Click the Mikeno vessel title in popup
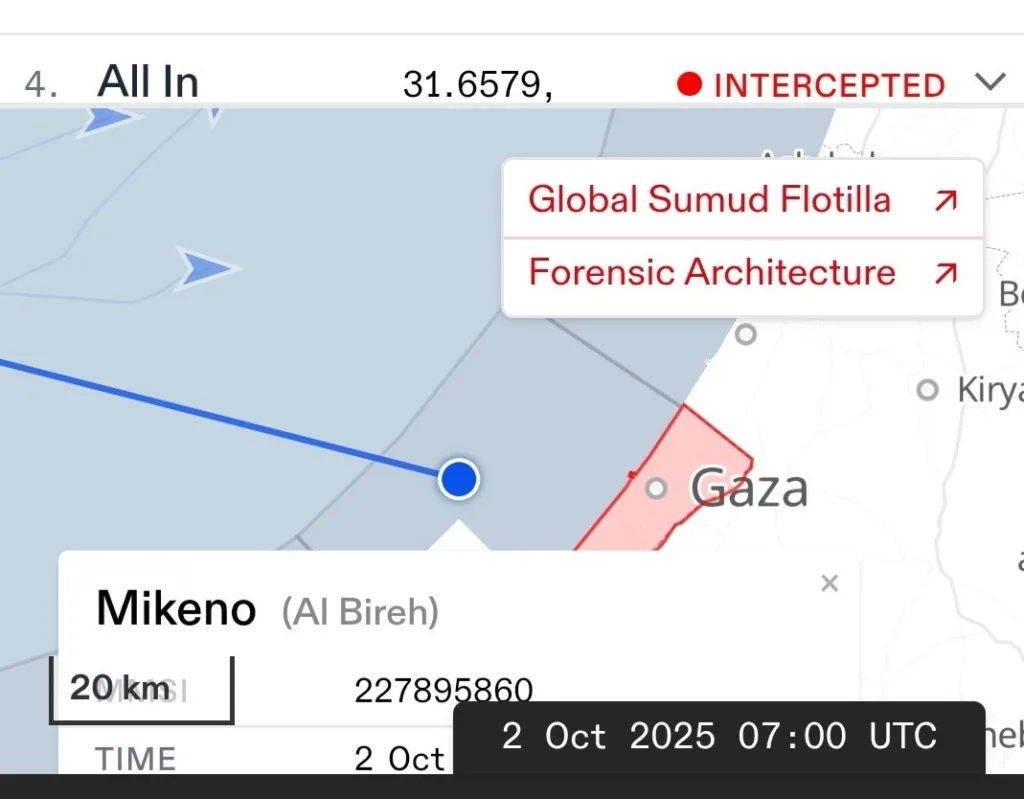This screenshot has height=799, width=1024. pyautogui.click(x=176, y=608)
